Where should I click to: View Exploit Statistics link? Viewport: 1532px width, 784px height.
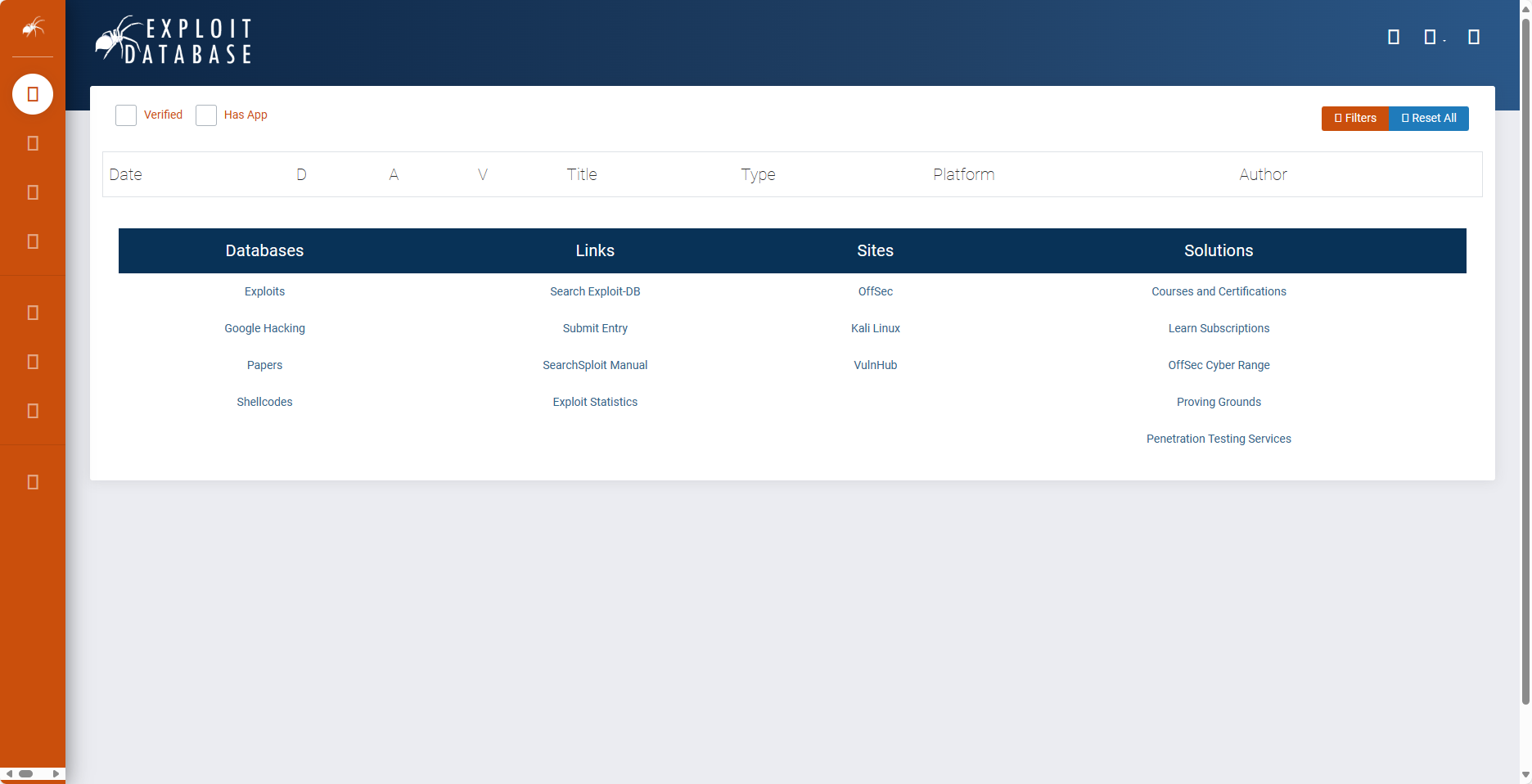[x=595, y=402]
